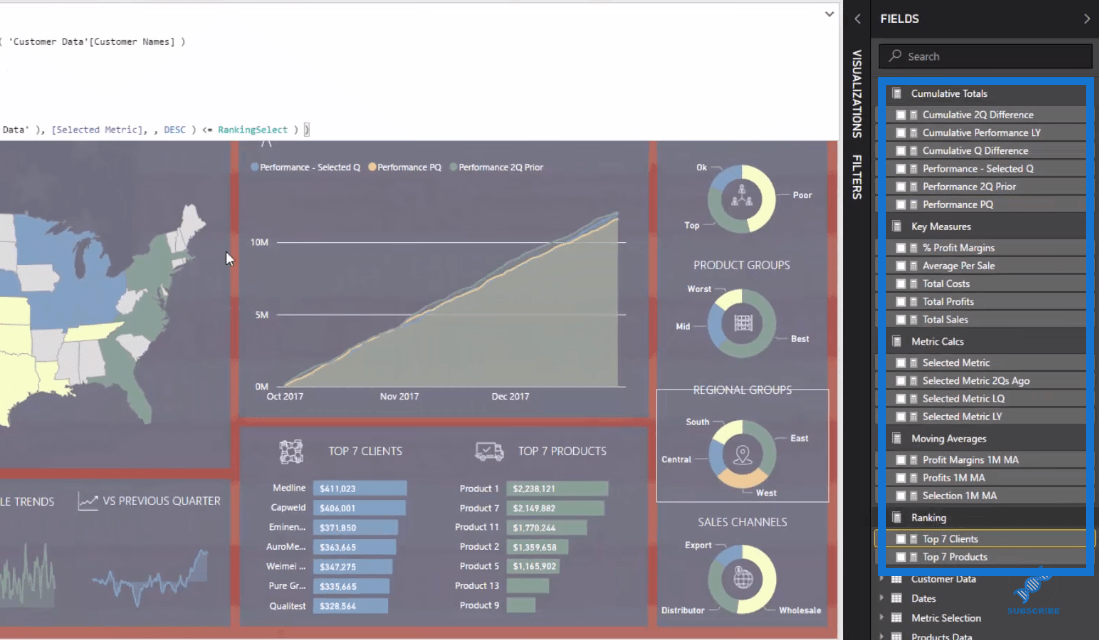The image size is (1099, 640).
Task: Click the Performance PQ legend marker
Action: click(x=372, y=167)
